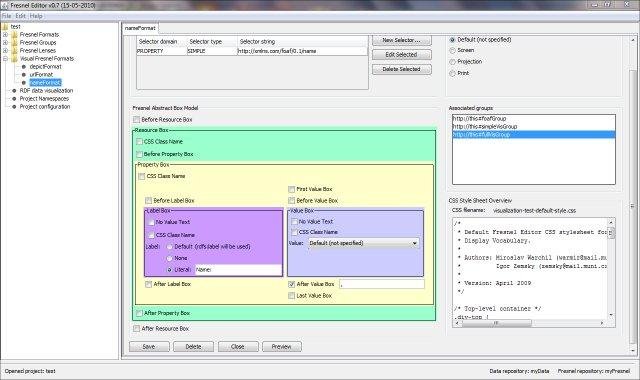Enable the Before Property Box checkbox

tap(139, 154)
